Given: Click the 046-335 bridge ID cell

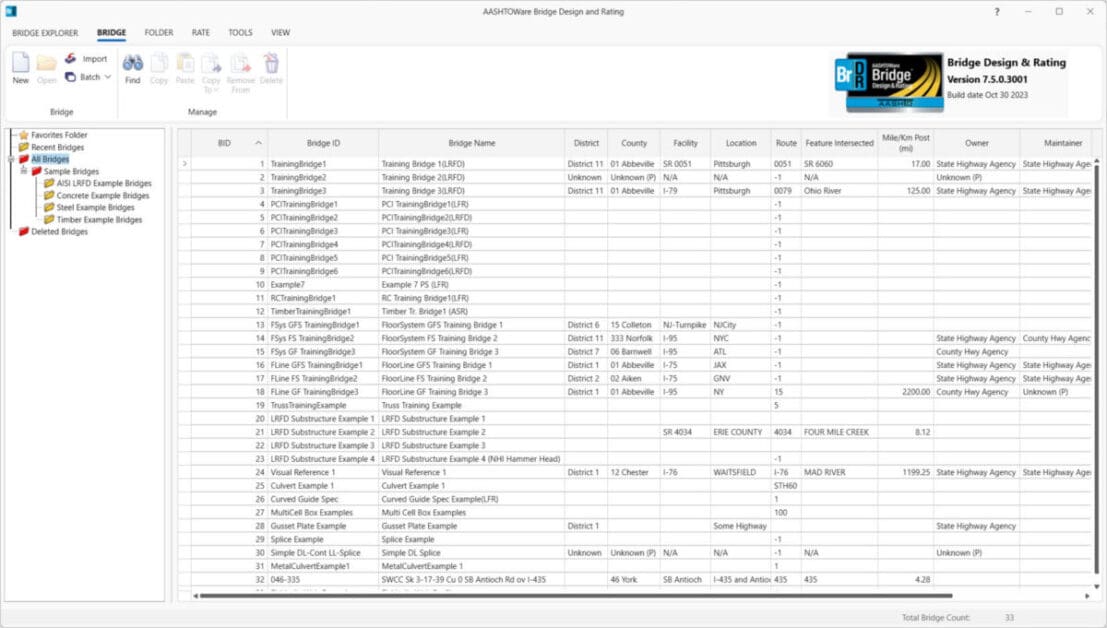Looking at the screenshot, I should (323, 579).
